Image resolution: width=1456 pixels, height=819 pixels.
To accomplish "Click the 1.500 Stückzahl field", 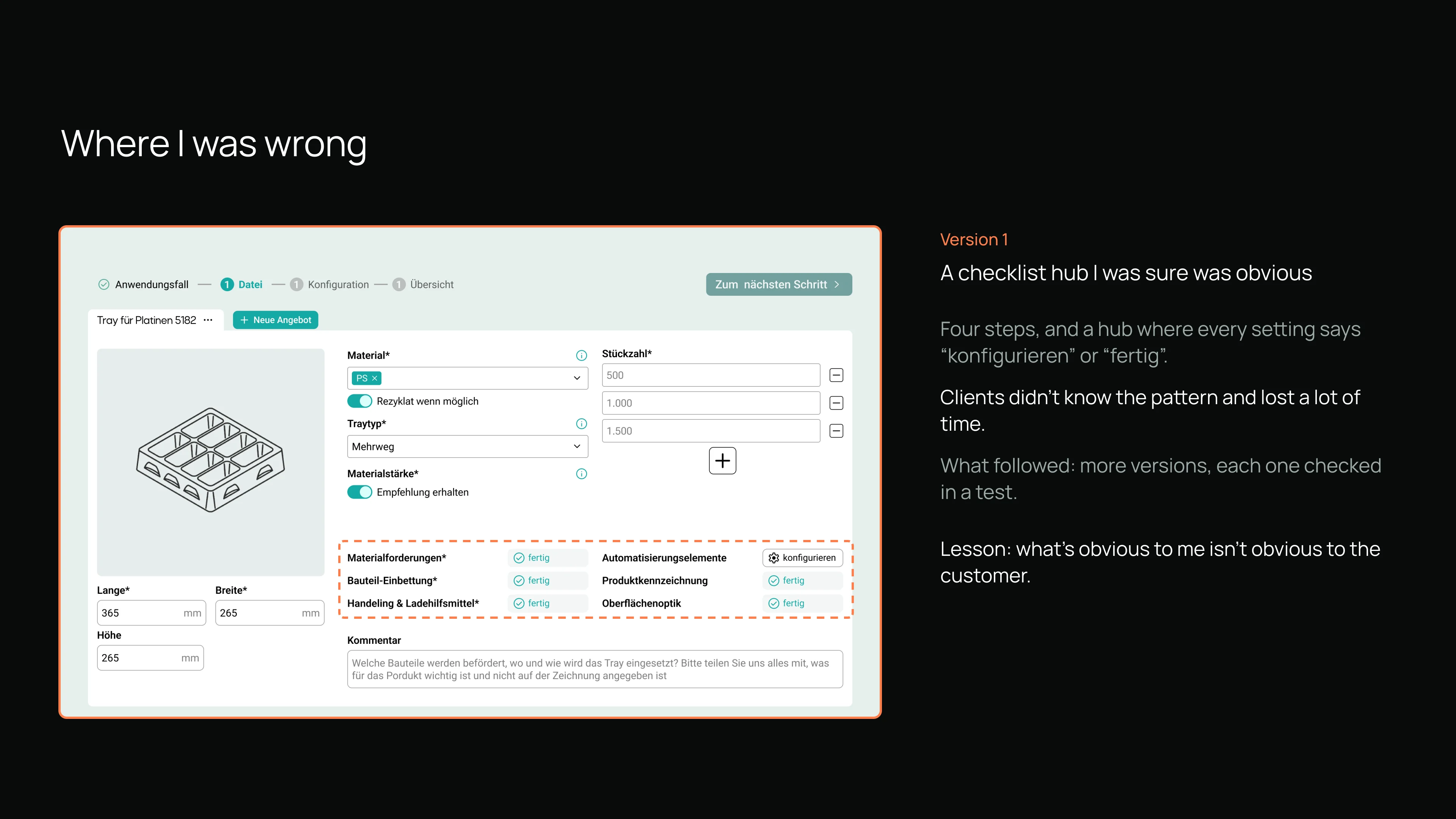I will pyautogui.click(x=711, y=431).
